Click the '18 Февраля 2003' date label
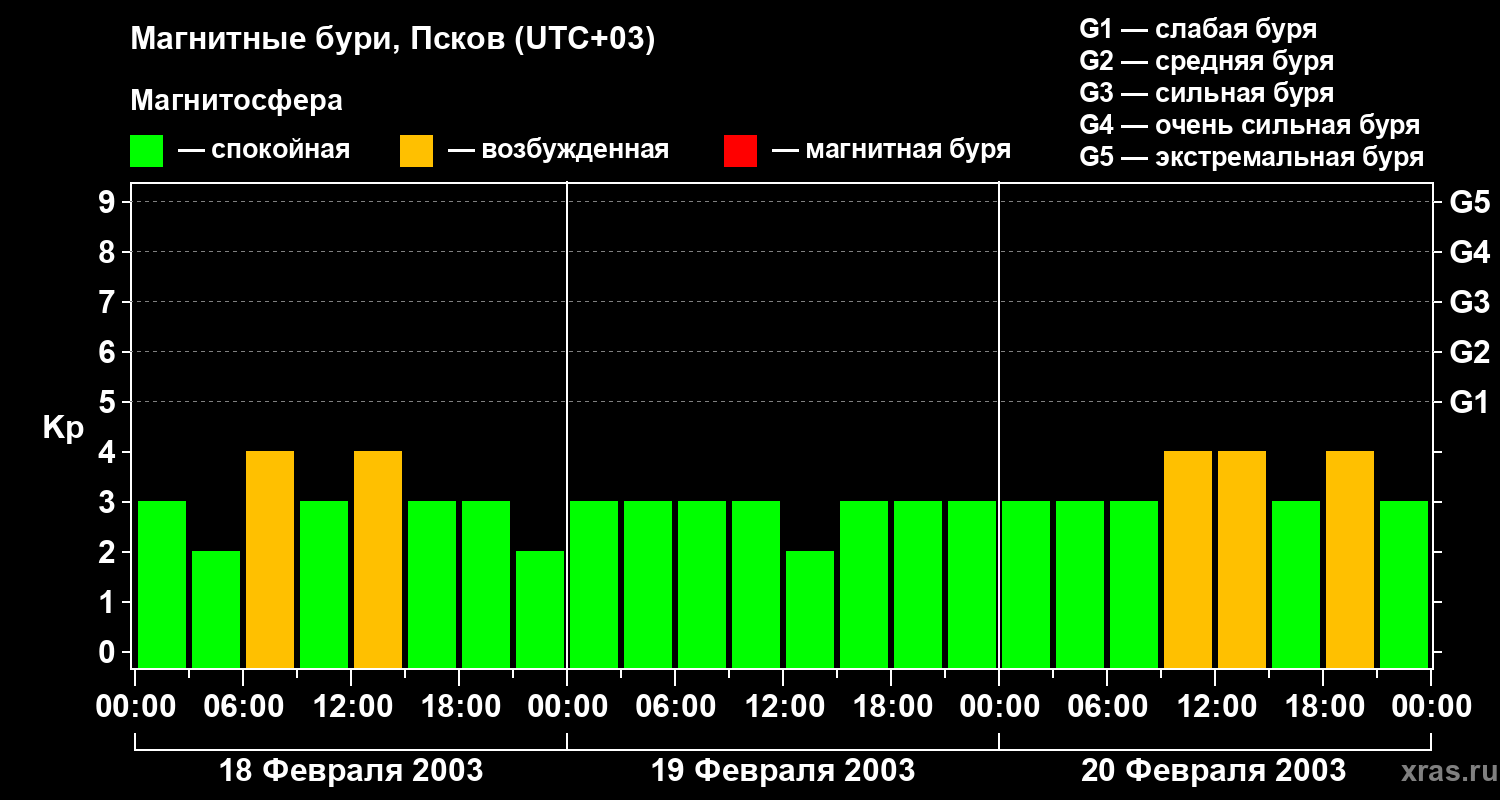 351,771
